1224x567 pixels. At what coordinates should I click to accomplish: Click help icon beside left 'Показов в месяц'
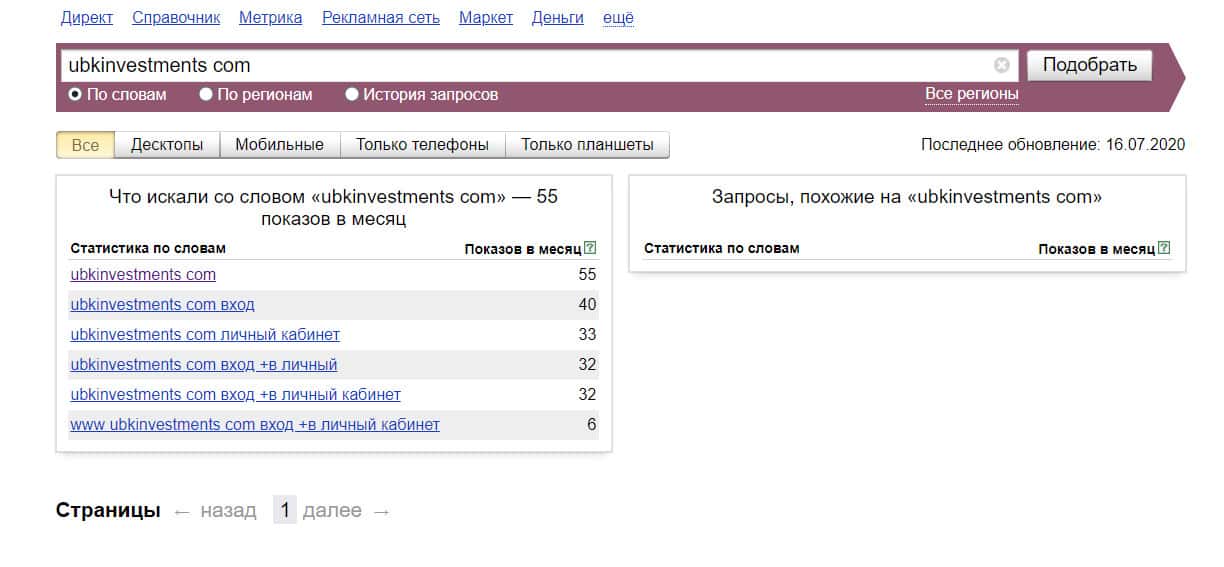[590, 248]
